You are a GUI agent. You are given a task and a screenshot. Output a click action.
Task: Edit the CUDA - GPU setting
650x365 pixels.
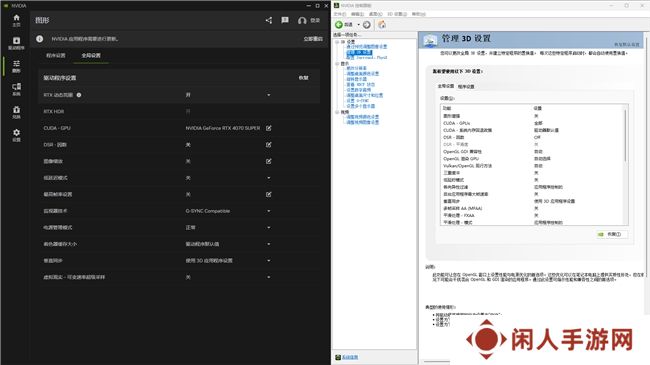click(x=269, y=128)
